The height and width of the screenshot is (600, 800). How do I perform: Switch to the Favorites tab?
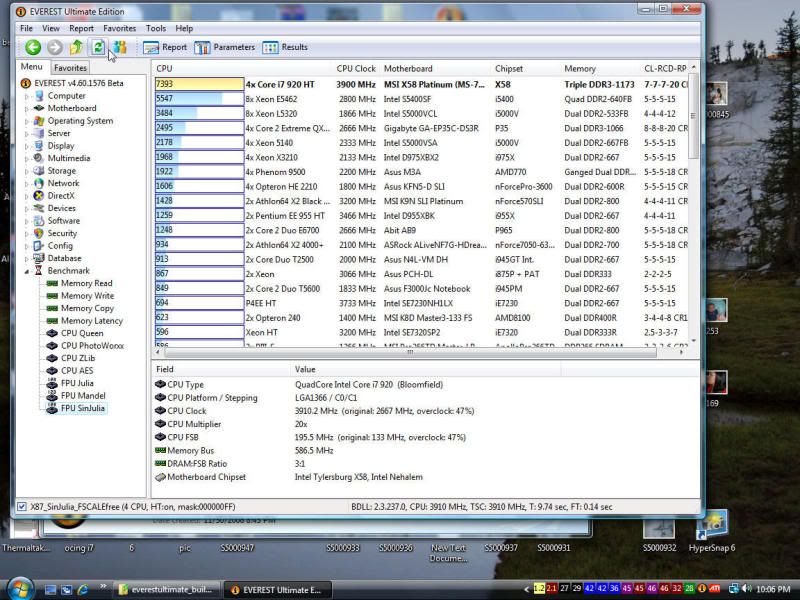pos(70,68)
